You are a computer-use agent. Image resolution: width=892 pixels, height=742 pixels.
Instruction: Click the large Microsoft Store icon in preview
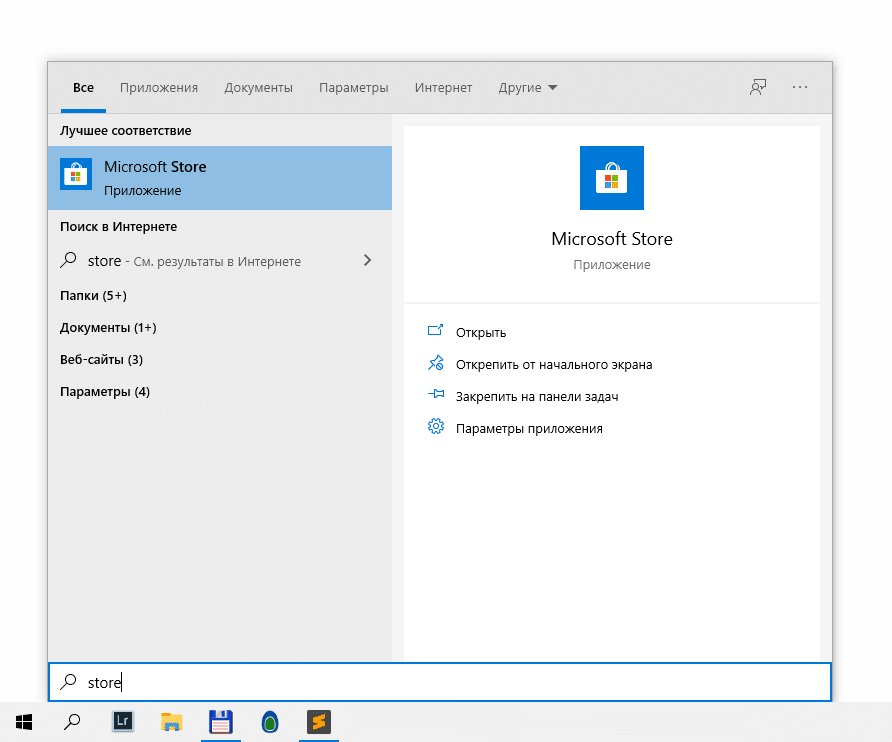pyautogui.click(x=612, y=178)
